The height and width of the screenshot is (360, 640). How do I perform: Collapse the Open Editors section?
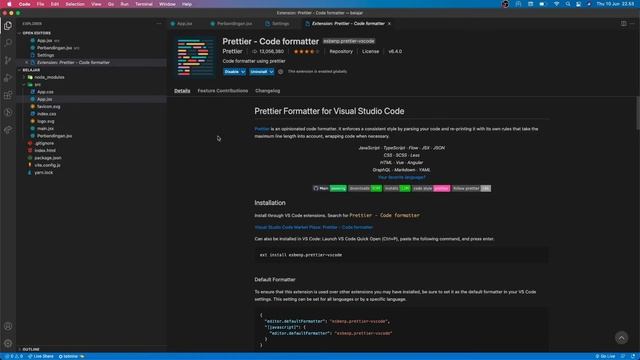(x=36, y=33)
